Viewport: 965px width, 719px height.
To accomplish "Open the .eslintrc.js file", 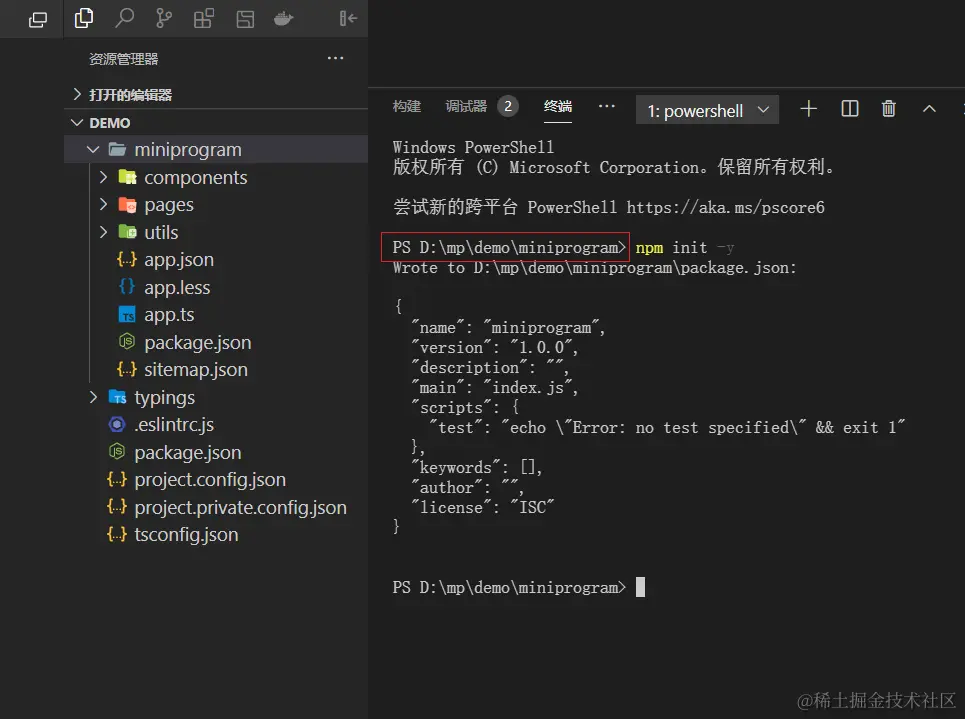I will [x=174, y=425].
